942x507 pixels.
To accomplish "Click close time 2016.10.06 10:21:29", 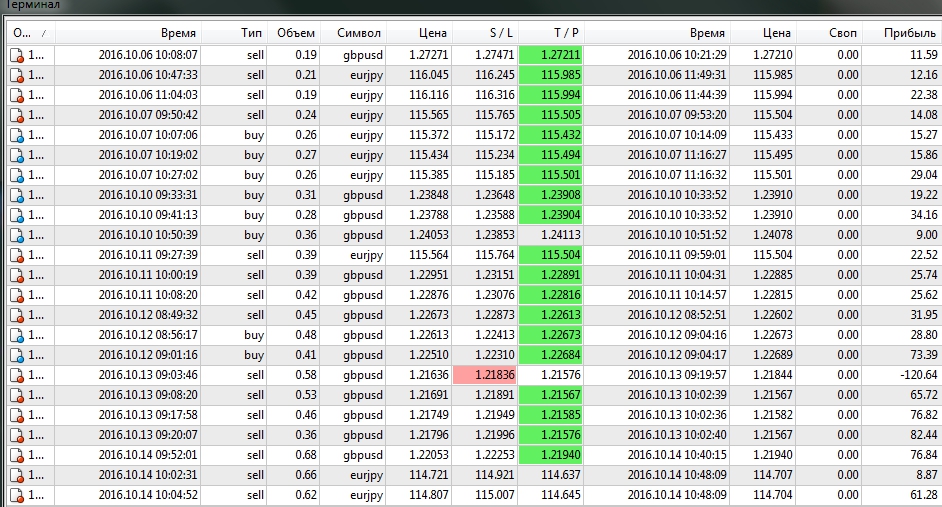I will point(677,55).
